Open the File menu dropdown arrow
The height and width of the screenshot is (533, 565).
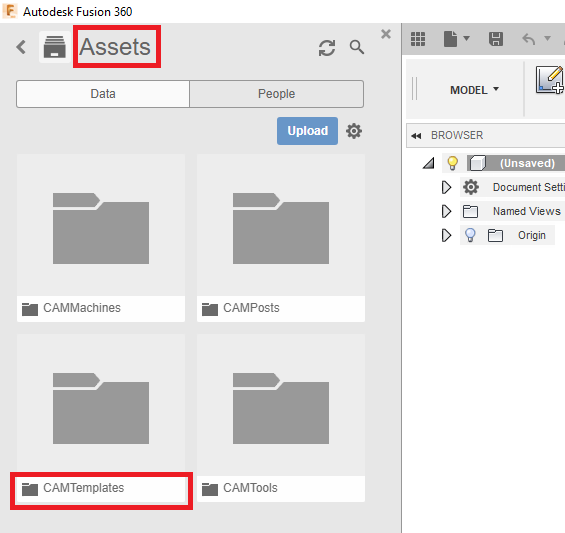(466, 38)
